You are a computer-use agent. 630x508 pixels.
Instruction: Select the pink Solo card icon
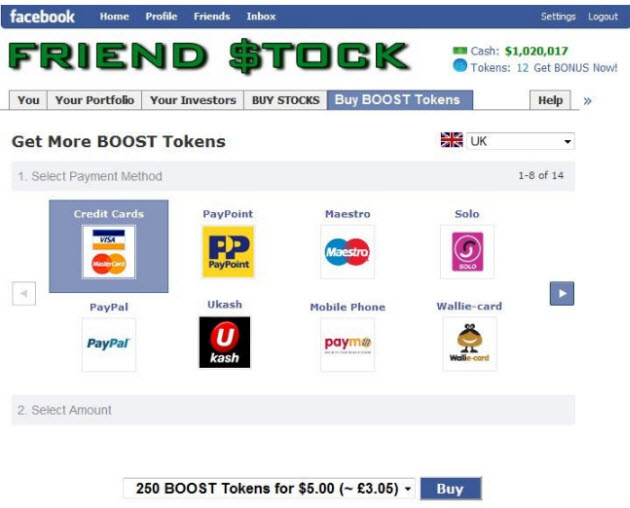(467, 252)
